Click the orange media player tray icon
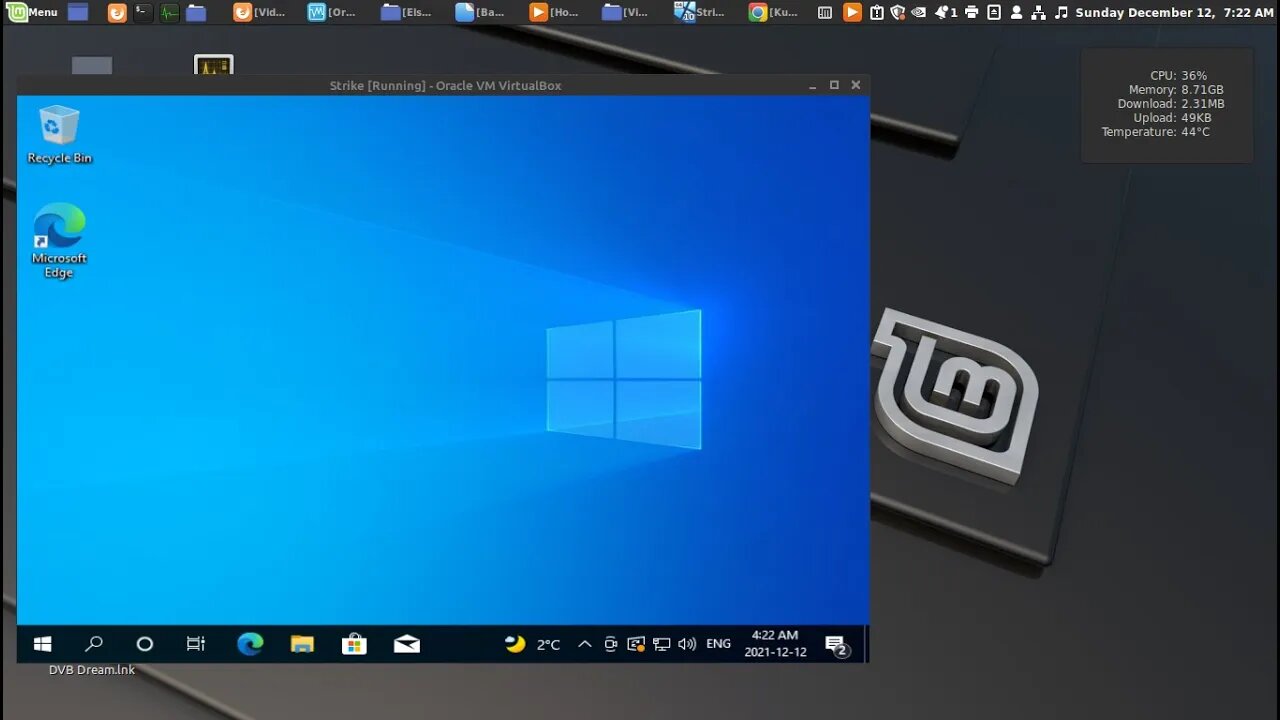The image size is (1280, 720). pyautogui.click(x=851, y=13)
